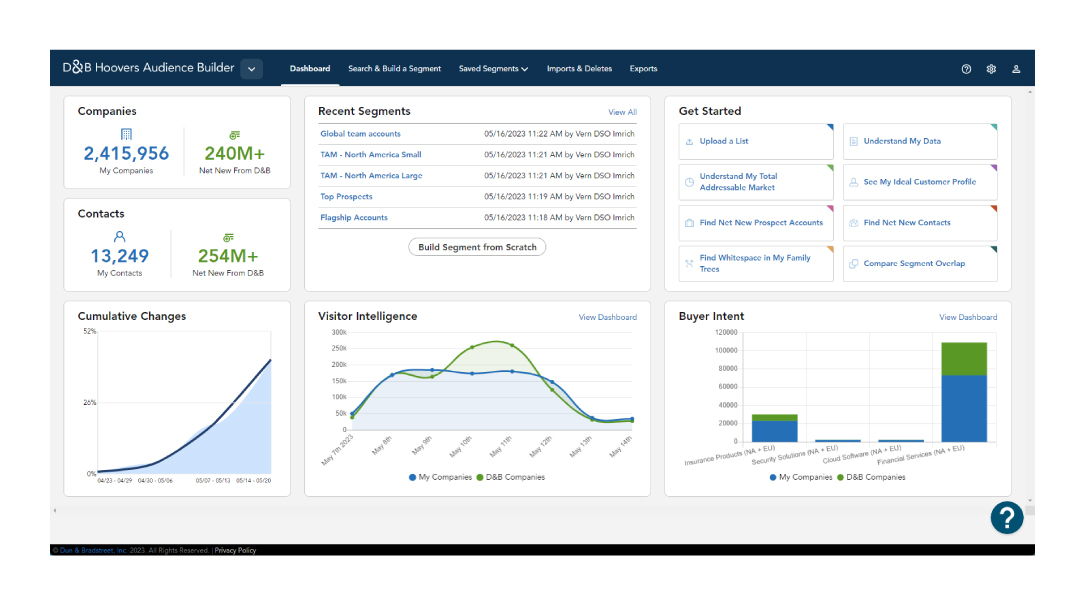Image resolution: width=1090 pixels, height=606 pixels.
Task: Select Understand My Total Addressable Market card
Action: point(756,182)
